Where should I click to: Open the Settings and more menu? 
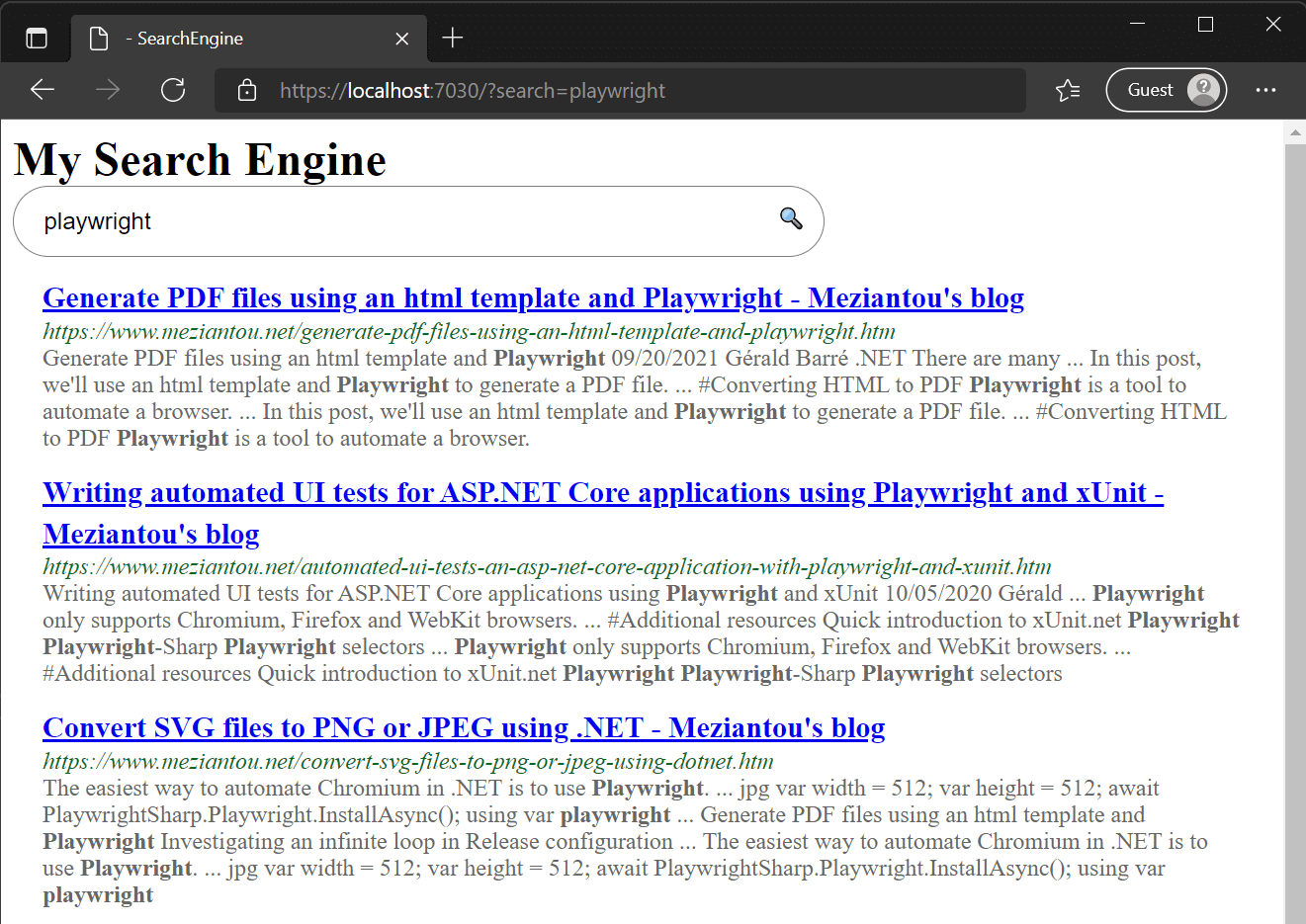(1265, 90)
